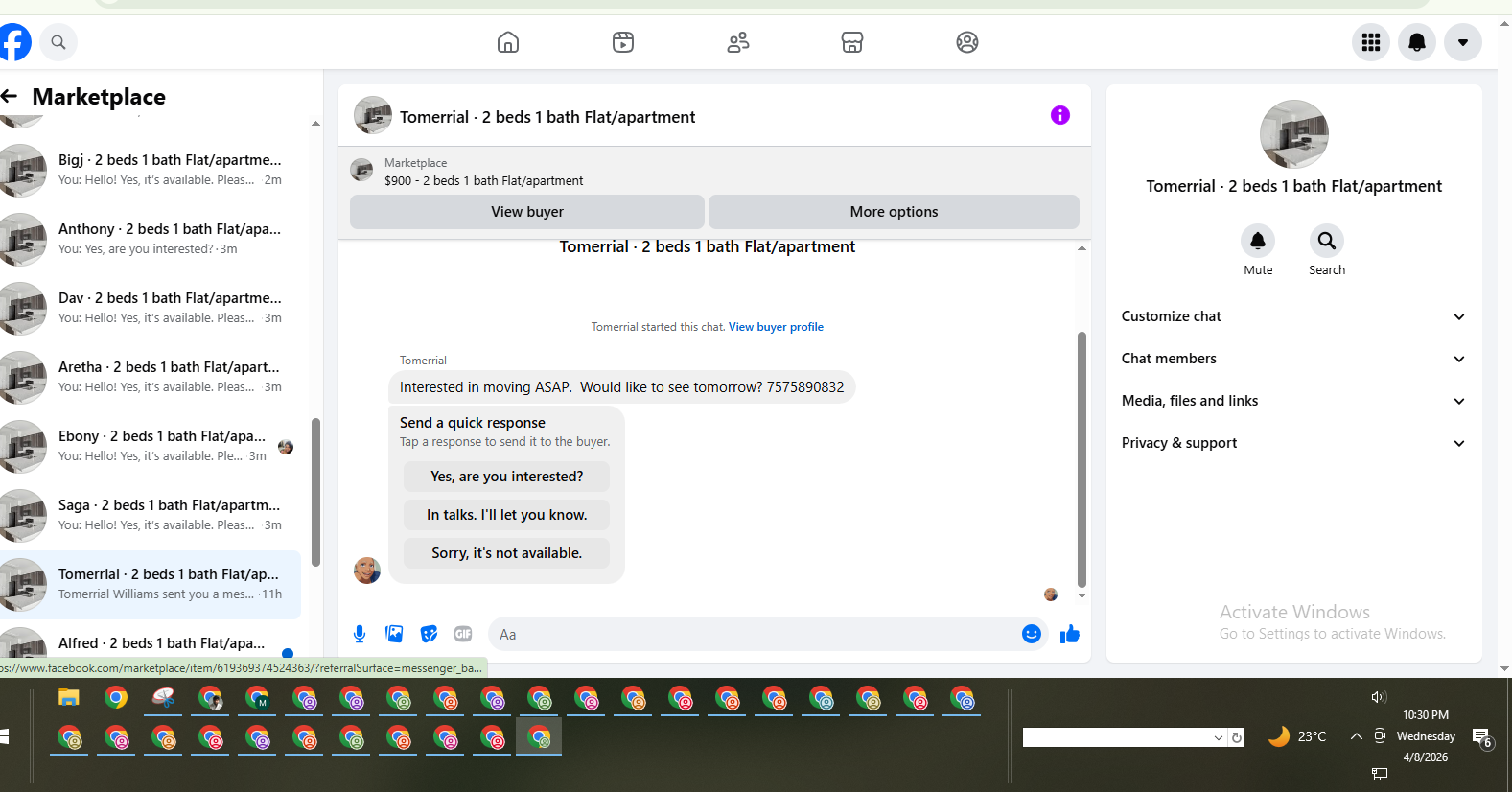Image resolution: width=1512 pixels, height=792 pixels.
Task: Open the taskbar address dropdown arrow
Action: [x=1219, y=737]
